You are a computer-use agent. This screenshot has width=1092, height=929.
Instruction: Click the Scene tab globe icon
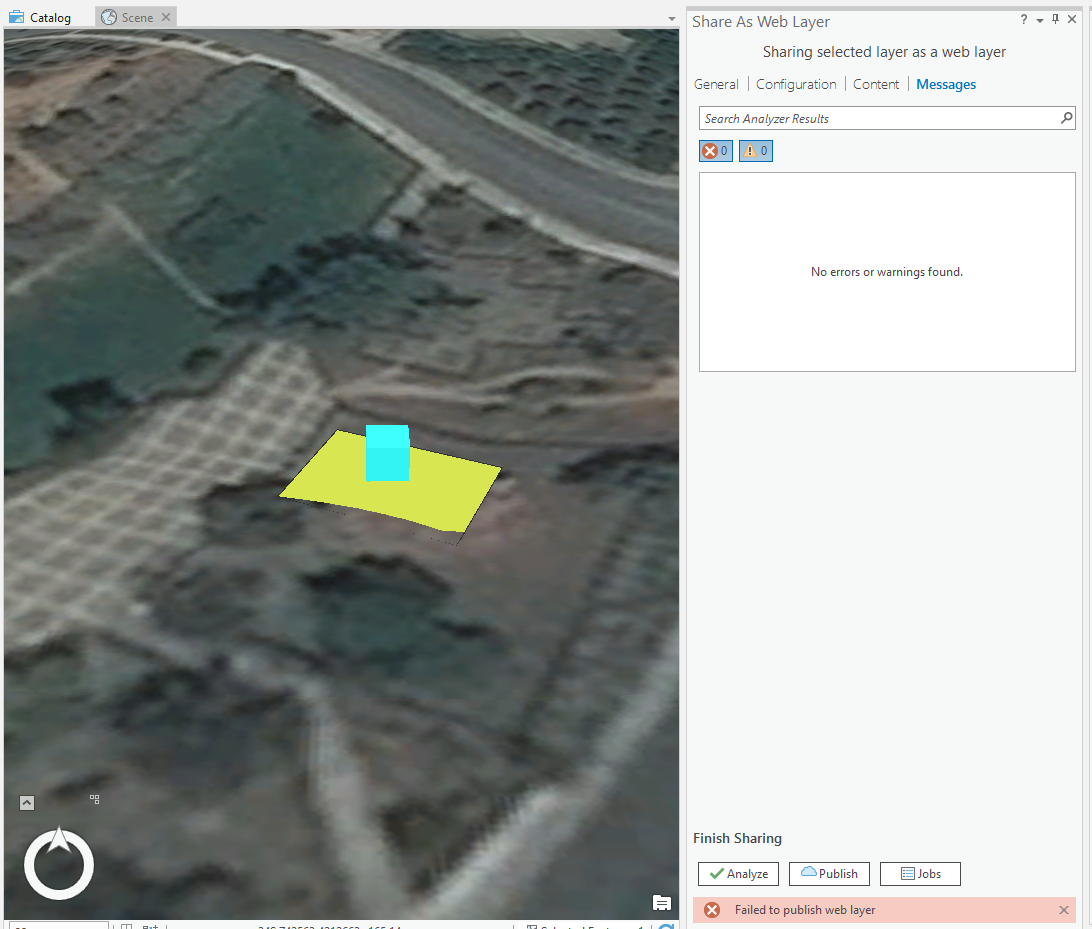tap(109, 17)
